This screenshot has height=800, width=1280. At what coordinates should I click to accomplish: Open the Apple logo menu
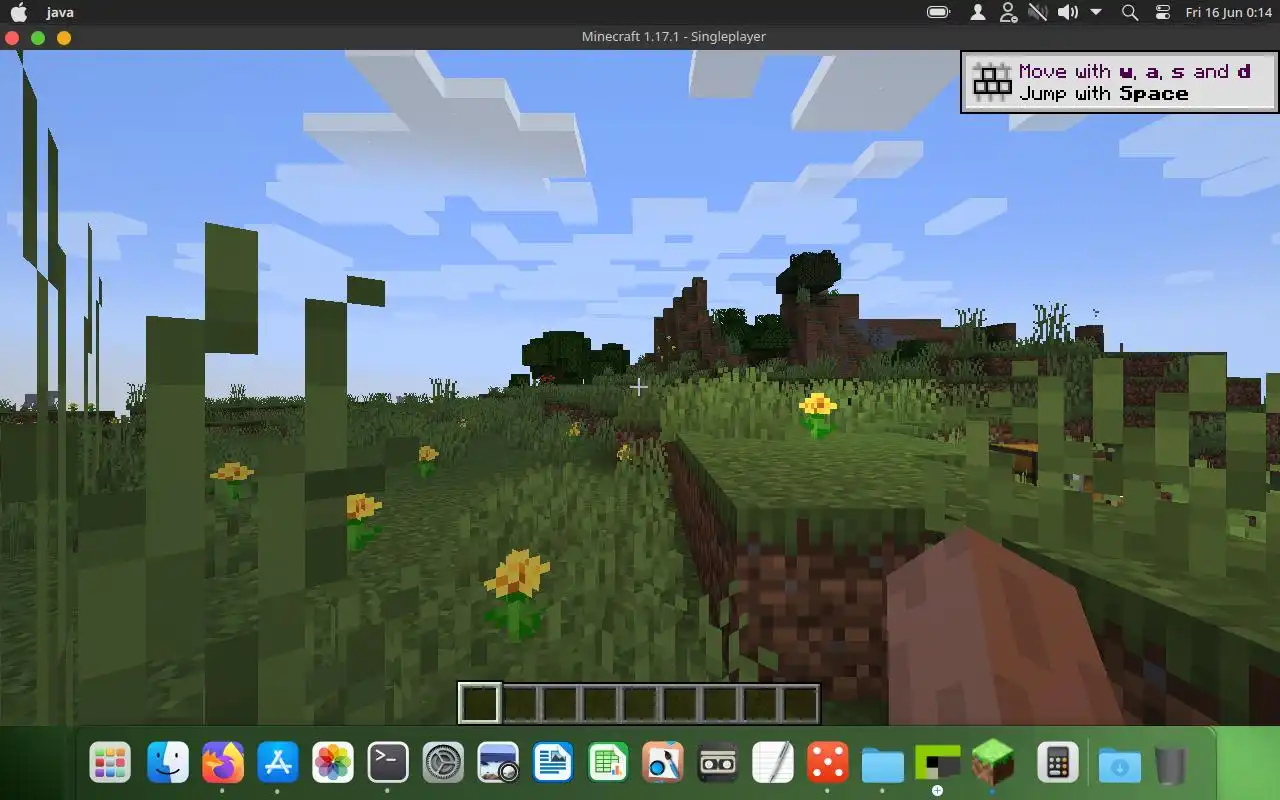click(19, 12)
